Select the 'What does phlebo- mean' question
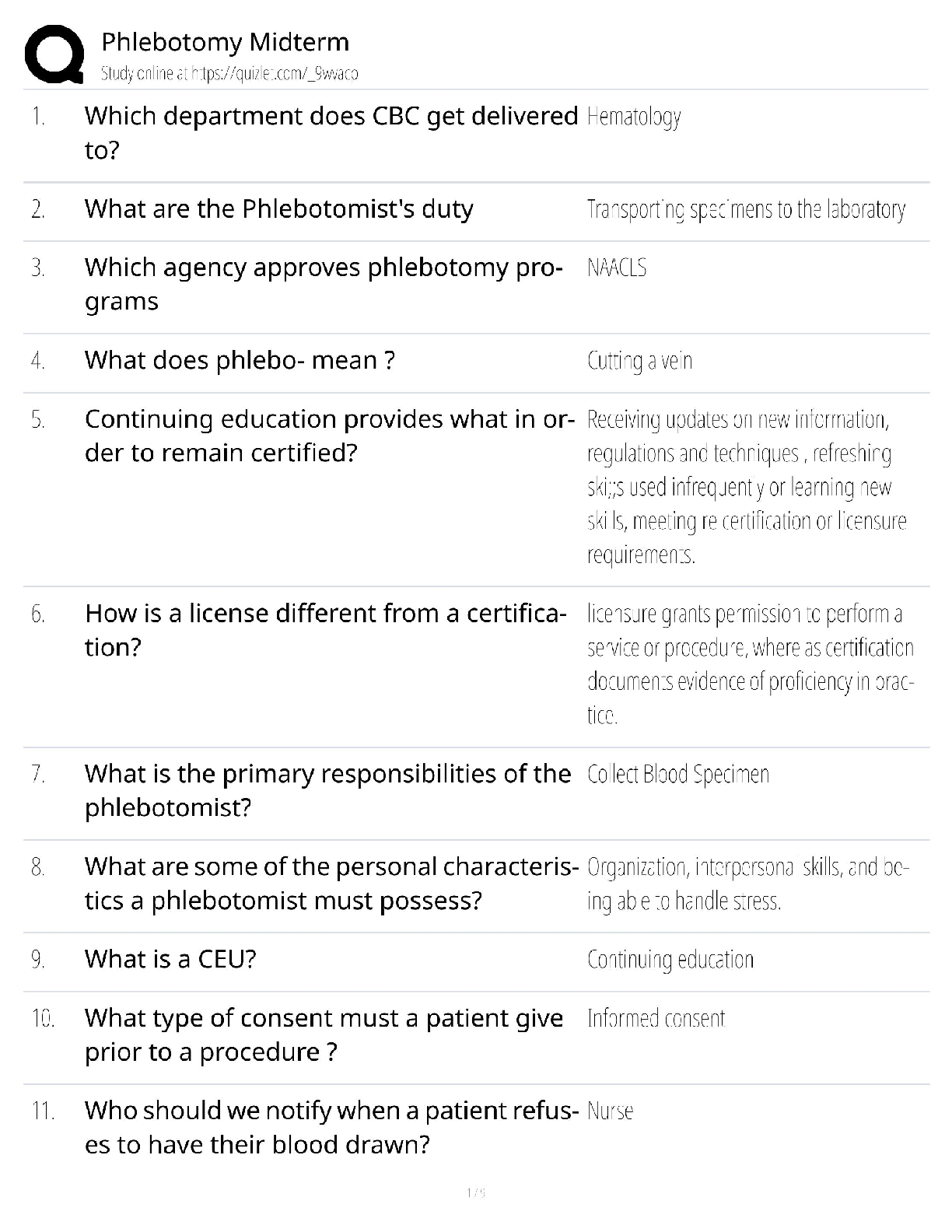Viewport: 952px width, 1232px height. [240, 361]
